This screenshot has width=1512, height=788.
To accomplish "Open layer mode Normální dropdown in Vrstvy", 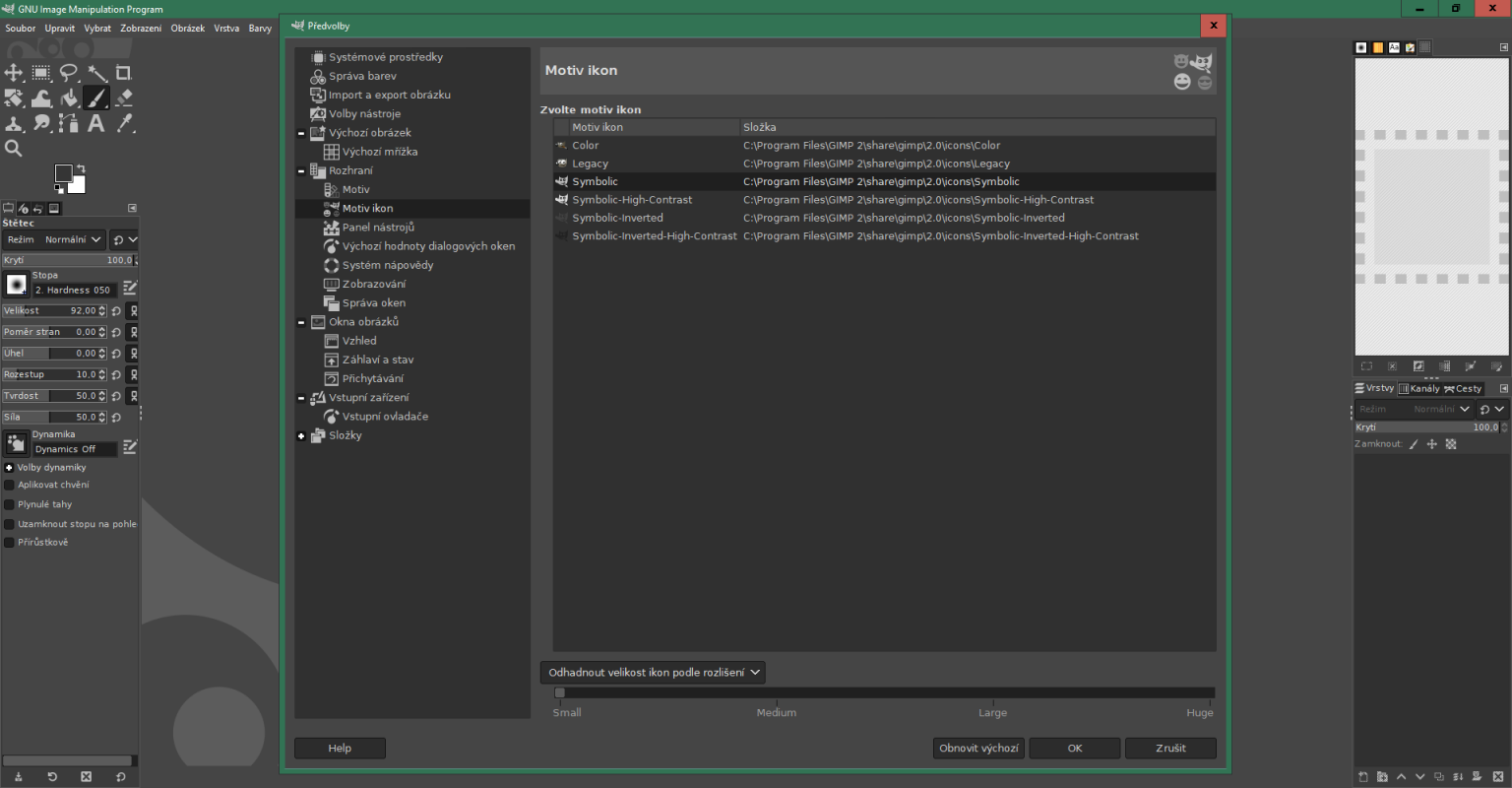I will [x=1414, y=409].
